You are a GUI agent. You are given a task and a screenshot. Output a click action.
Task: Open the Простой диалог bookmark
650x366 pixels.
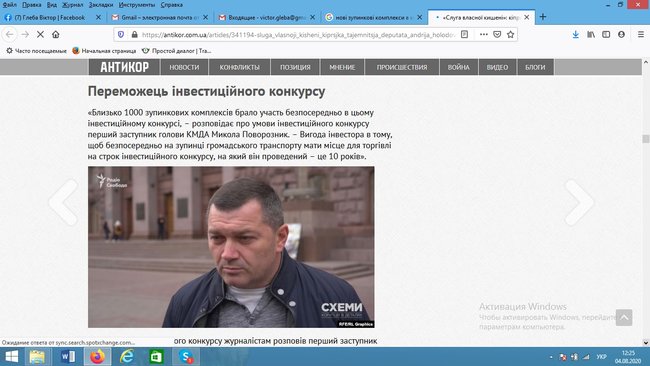click(177, 51)
